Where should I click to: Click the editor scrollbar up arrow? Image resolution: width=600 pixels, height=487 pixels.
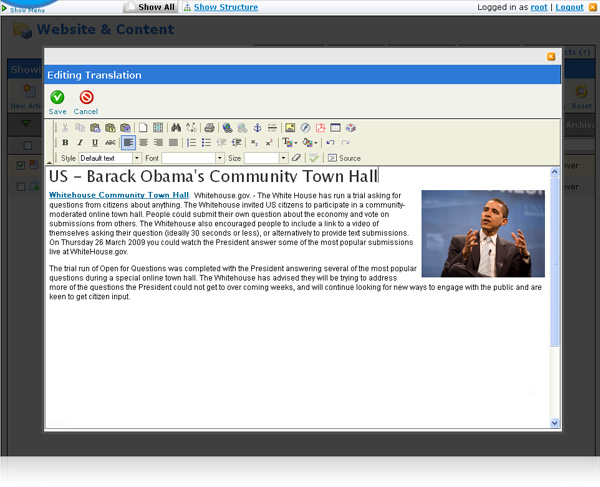click(554, 172)
